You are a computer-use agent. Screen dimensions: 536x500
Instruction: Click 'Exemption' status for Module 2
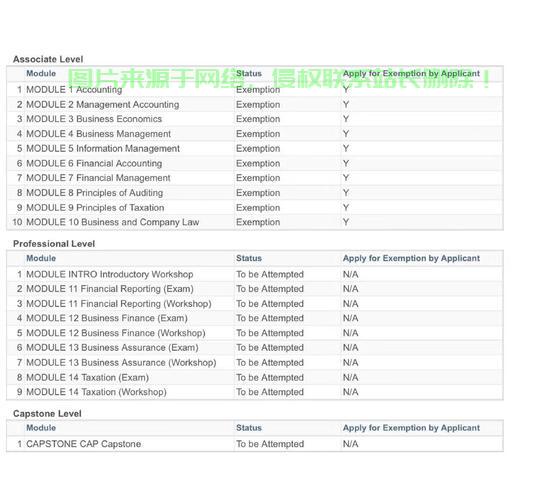(258, 105)
